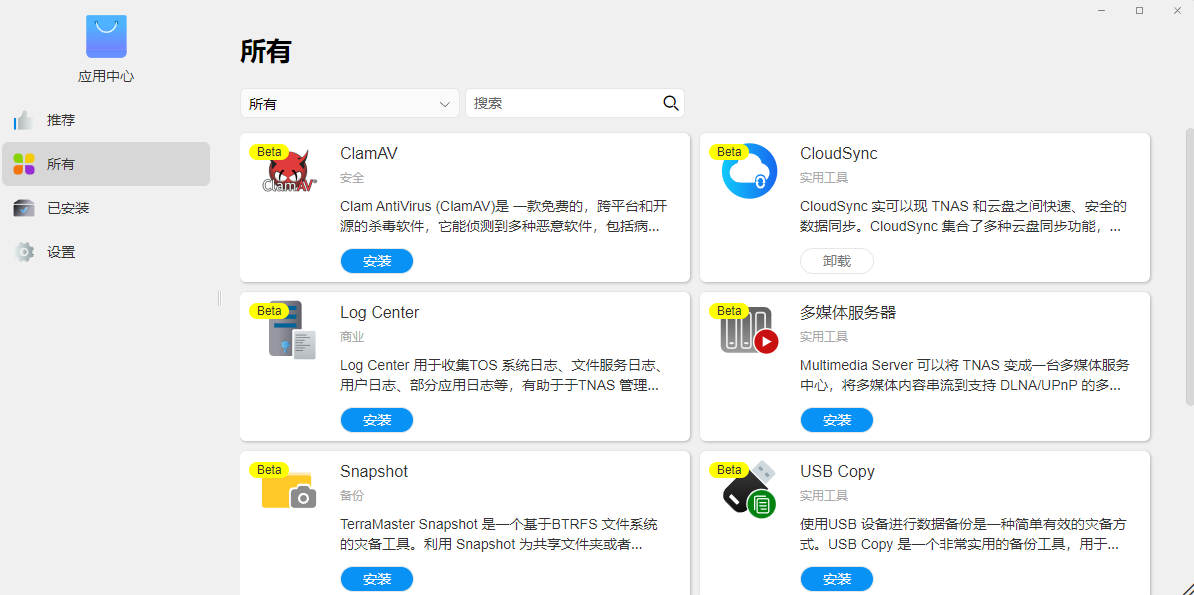Click the Beta badge on Snapshot
Viewport: 1194px width, 595px height.
pyautogui.click(x=269, y=469)
